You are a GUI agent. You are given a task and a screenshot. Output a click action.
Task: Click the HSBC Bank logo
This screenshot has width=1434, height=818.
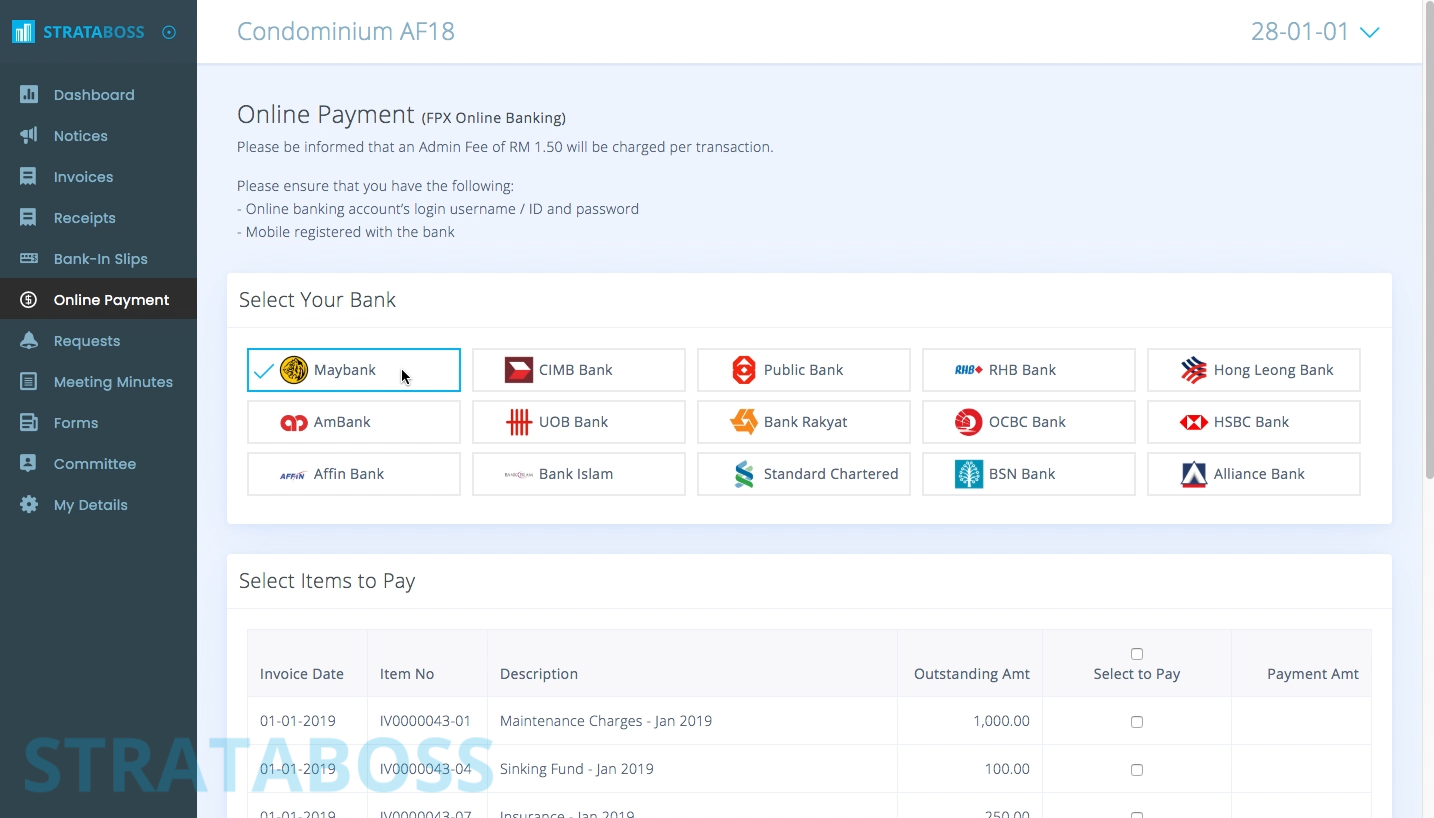[x=1194, y=422]
